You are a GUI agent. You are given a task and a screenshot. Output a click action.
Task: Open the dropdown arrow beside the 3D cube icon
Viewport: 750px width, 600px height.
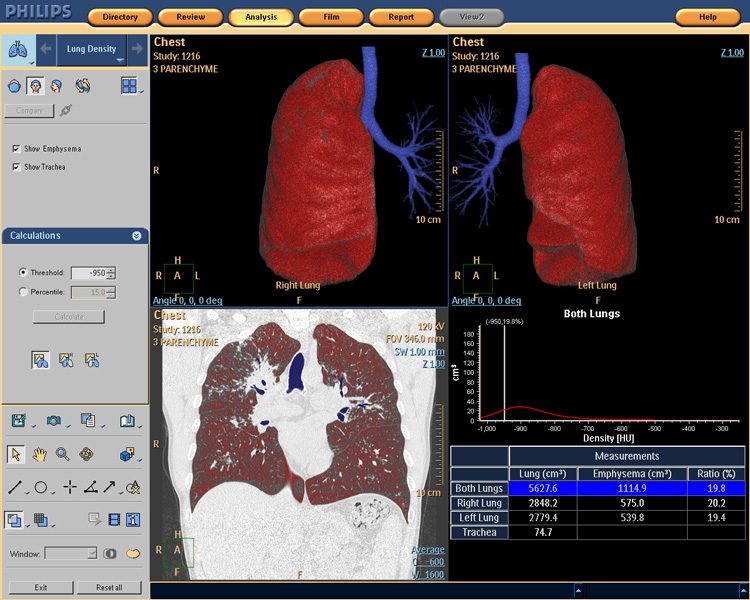click(140, 459)
